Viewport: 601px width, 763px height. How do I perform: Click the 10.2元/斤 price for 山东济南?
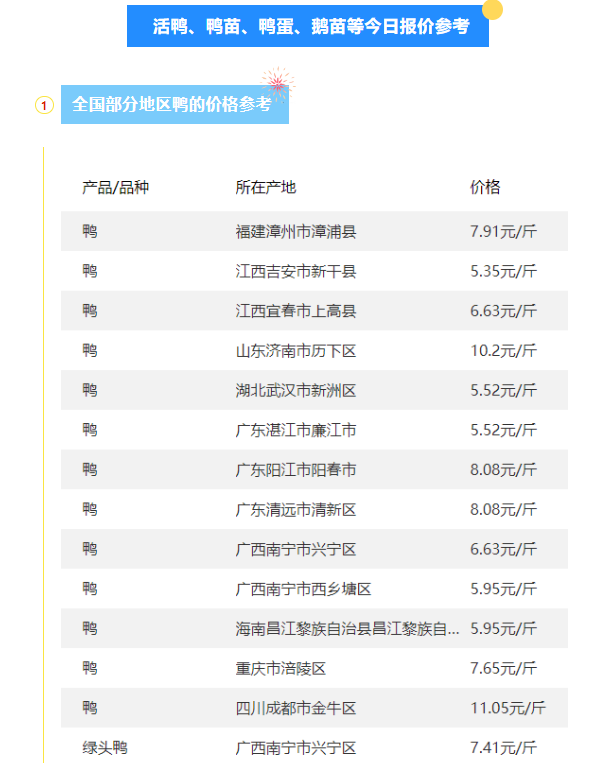tap(503, 351)
